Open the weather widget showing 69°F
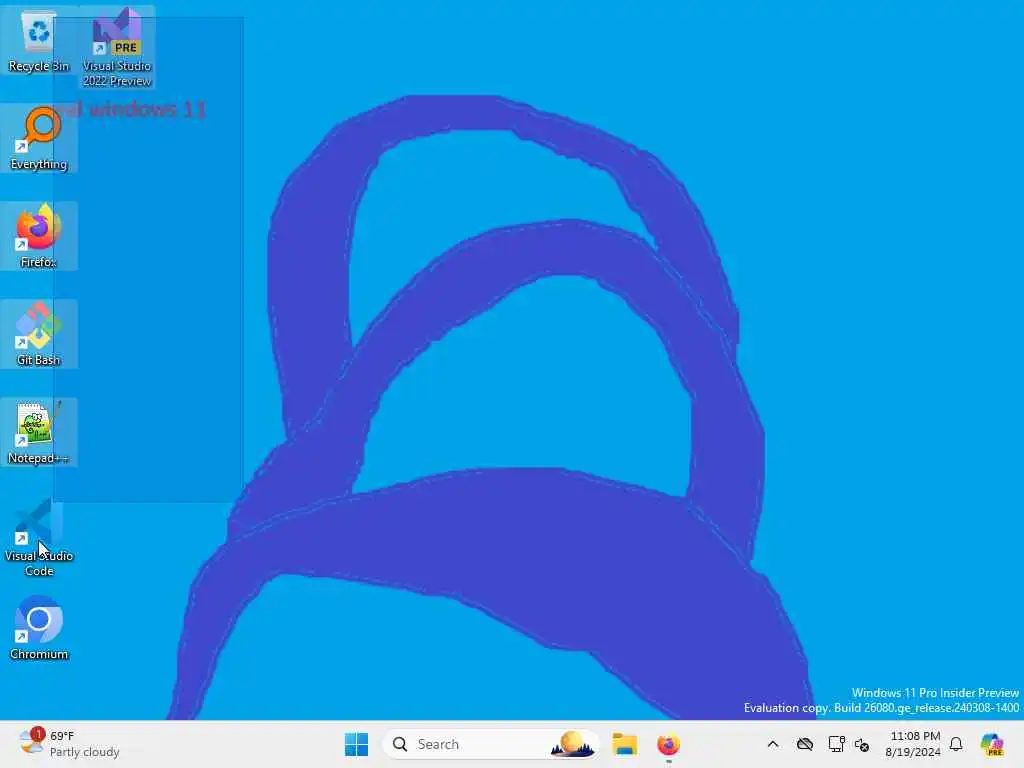This screenshot has height=768, width=1024. point(69,744)
